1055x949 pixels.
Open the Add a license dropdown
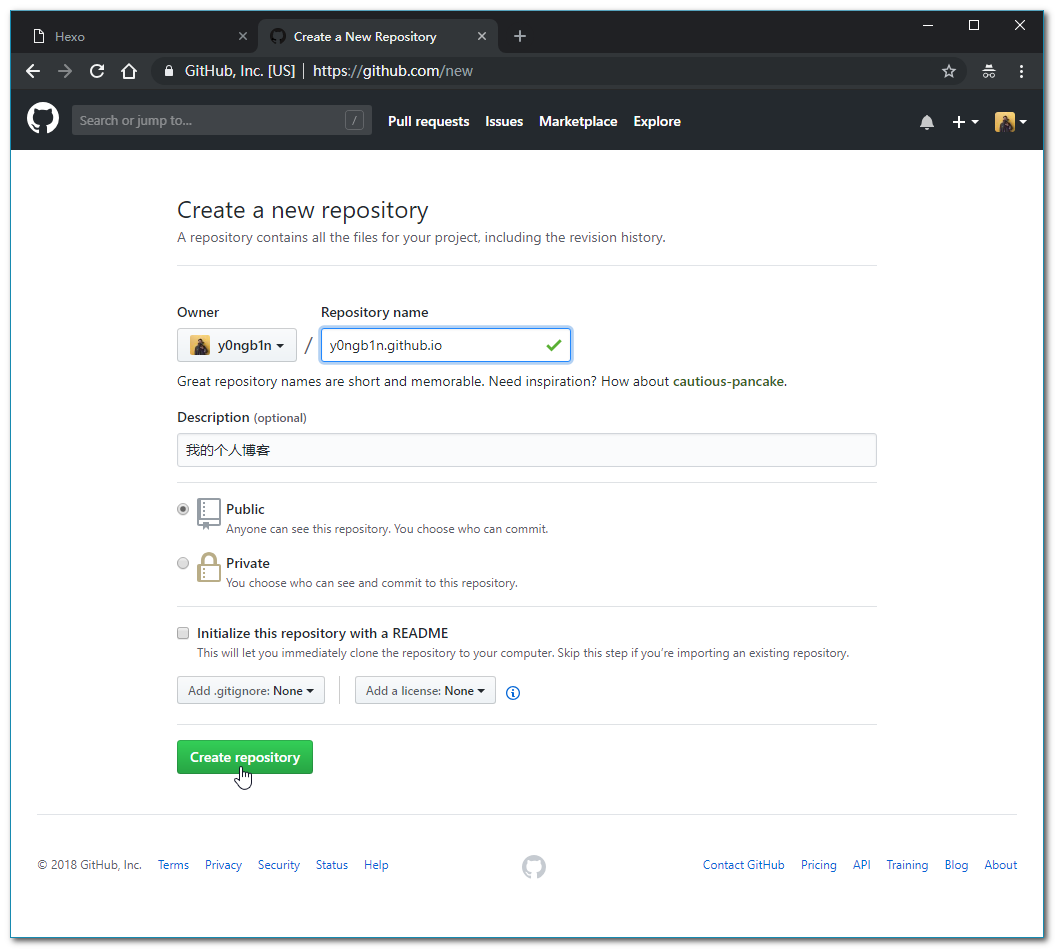pos(424,690)
